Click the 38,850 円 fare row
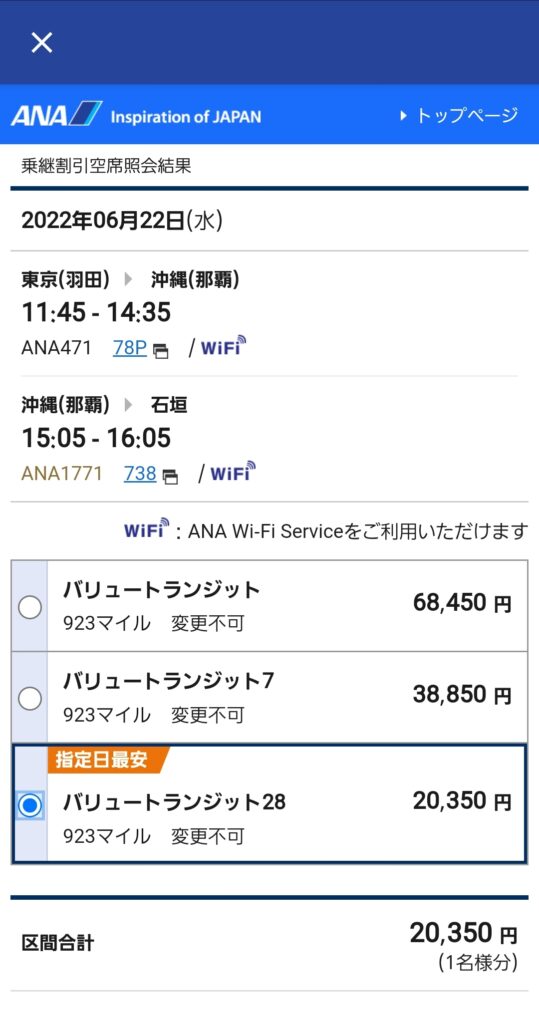This screenshot has width=539, height=1024. [269, 697]
